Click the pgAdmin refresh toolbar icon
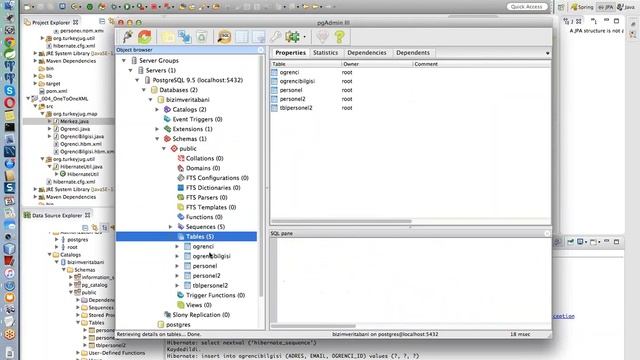The image size is (640, 360). tap(144, 37)
